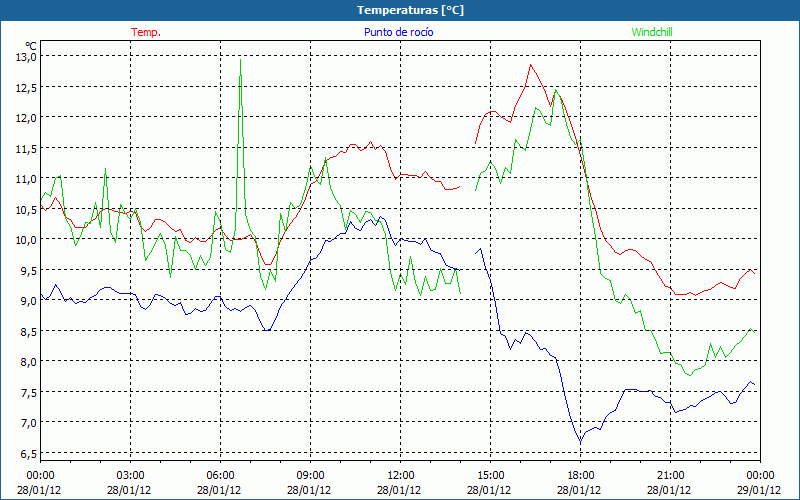Click the 7,5 y-axis value
This screenshot has height=500, width=800.
28,392
